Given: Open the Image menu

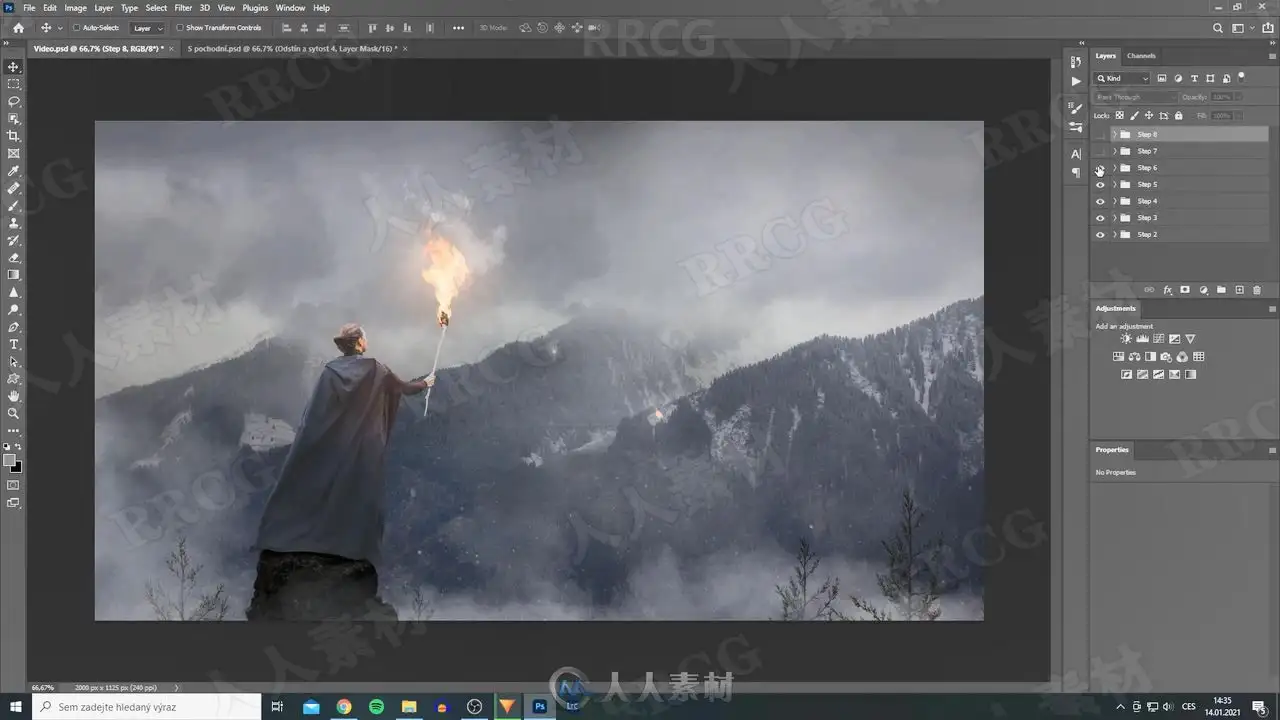Looking at the screenshot, I should (x=76, y=8).
